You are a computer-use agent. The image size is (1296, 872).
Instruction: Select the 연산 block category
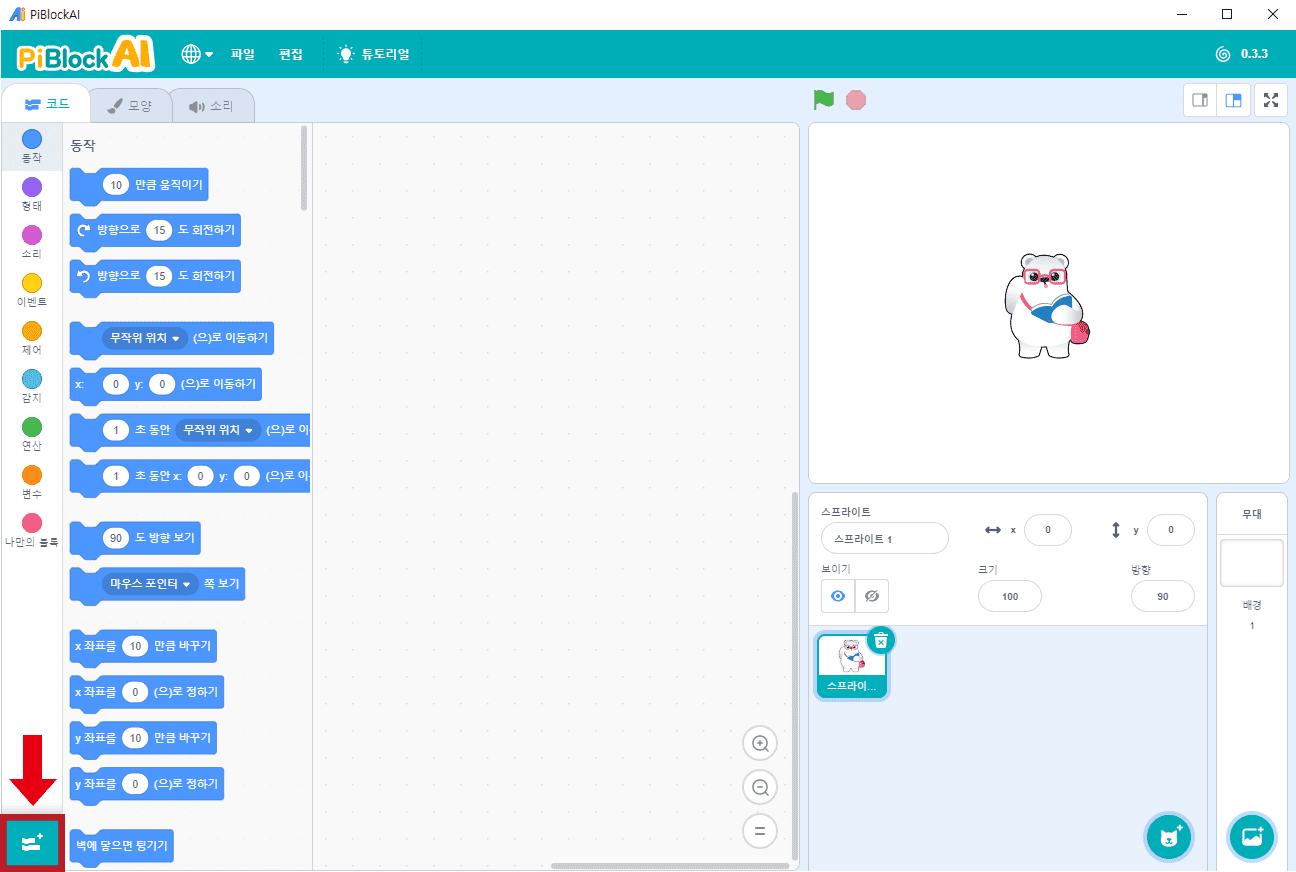click(x=32, y=434)
